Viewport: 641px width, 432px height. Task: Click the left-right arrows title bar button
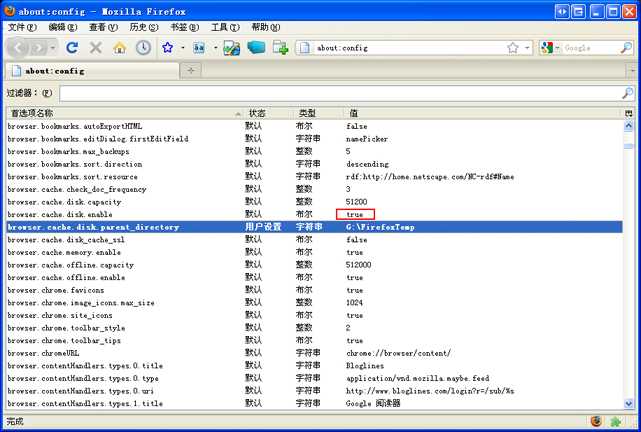coord(563,11)
